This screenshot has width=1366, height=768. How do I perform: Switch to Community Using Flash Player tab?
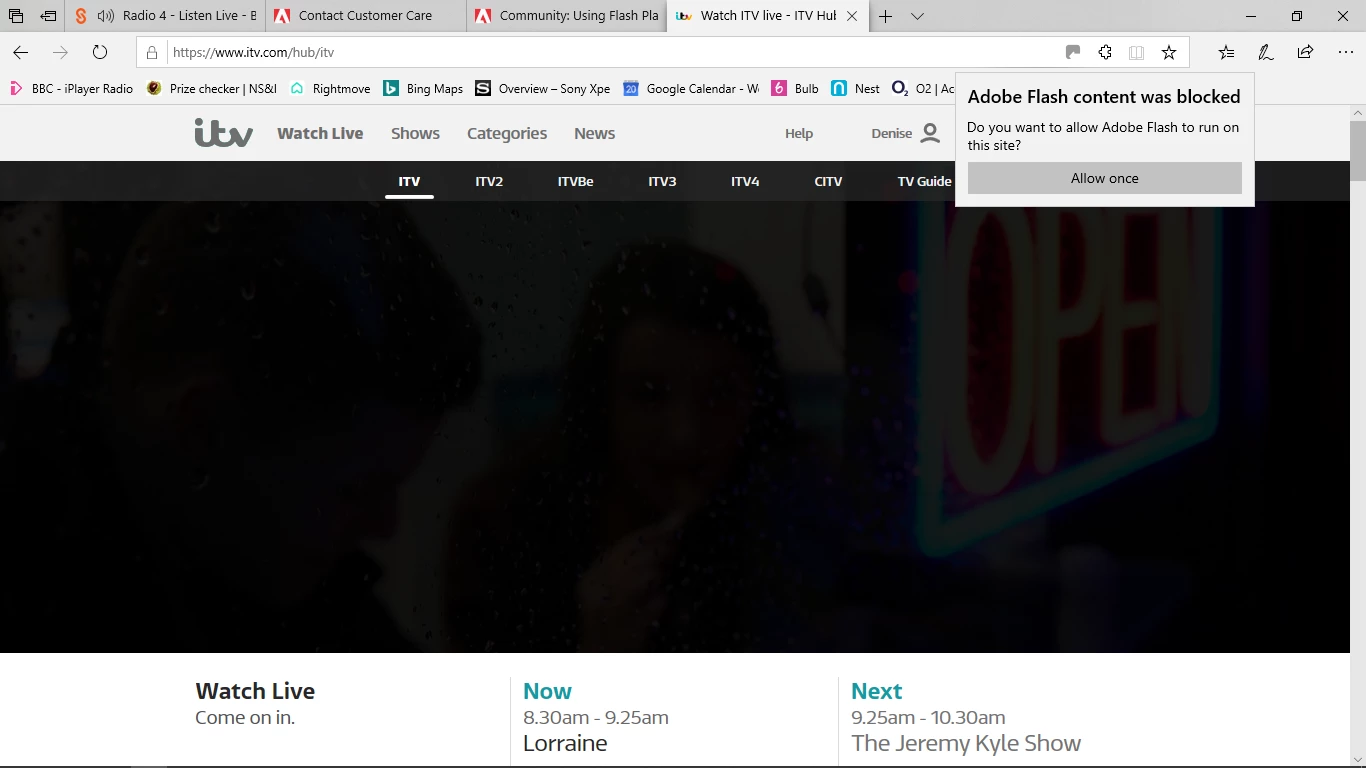tap(566, 16)
